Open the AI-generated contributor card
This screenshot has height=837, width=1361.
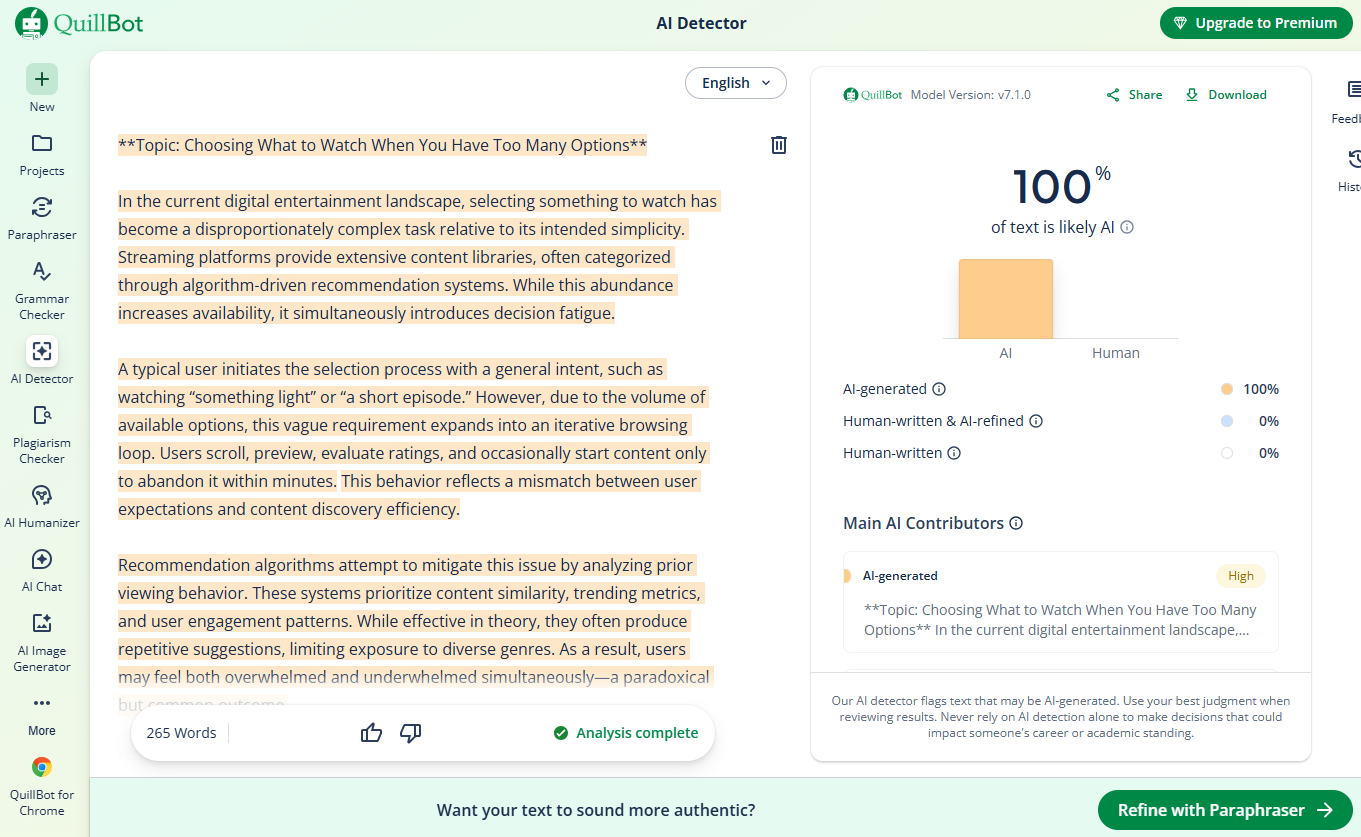(x=1061, y=602)
